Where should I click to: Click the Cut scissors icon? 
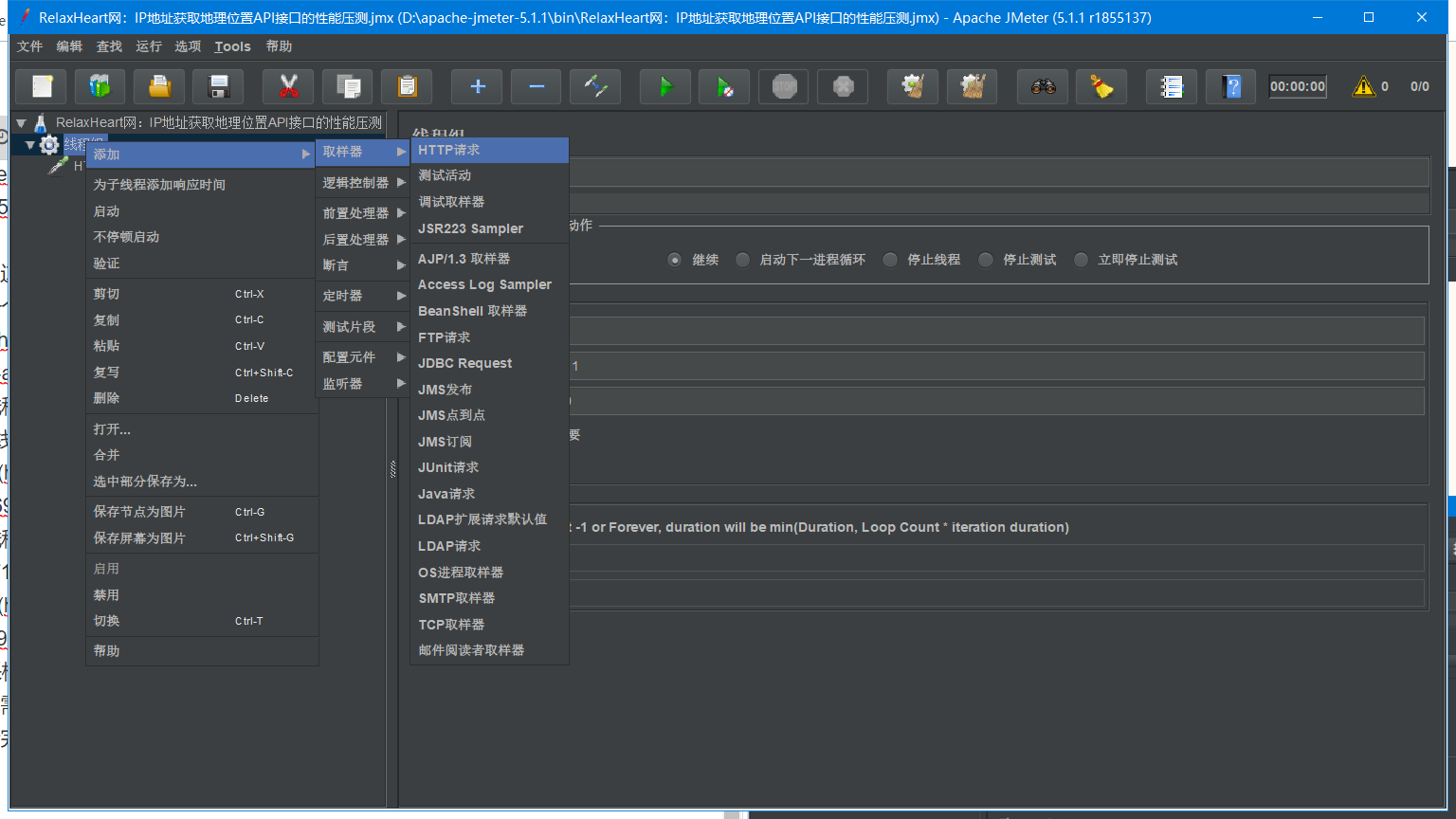click(289, 86)
